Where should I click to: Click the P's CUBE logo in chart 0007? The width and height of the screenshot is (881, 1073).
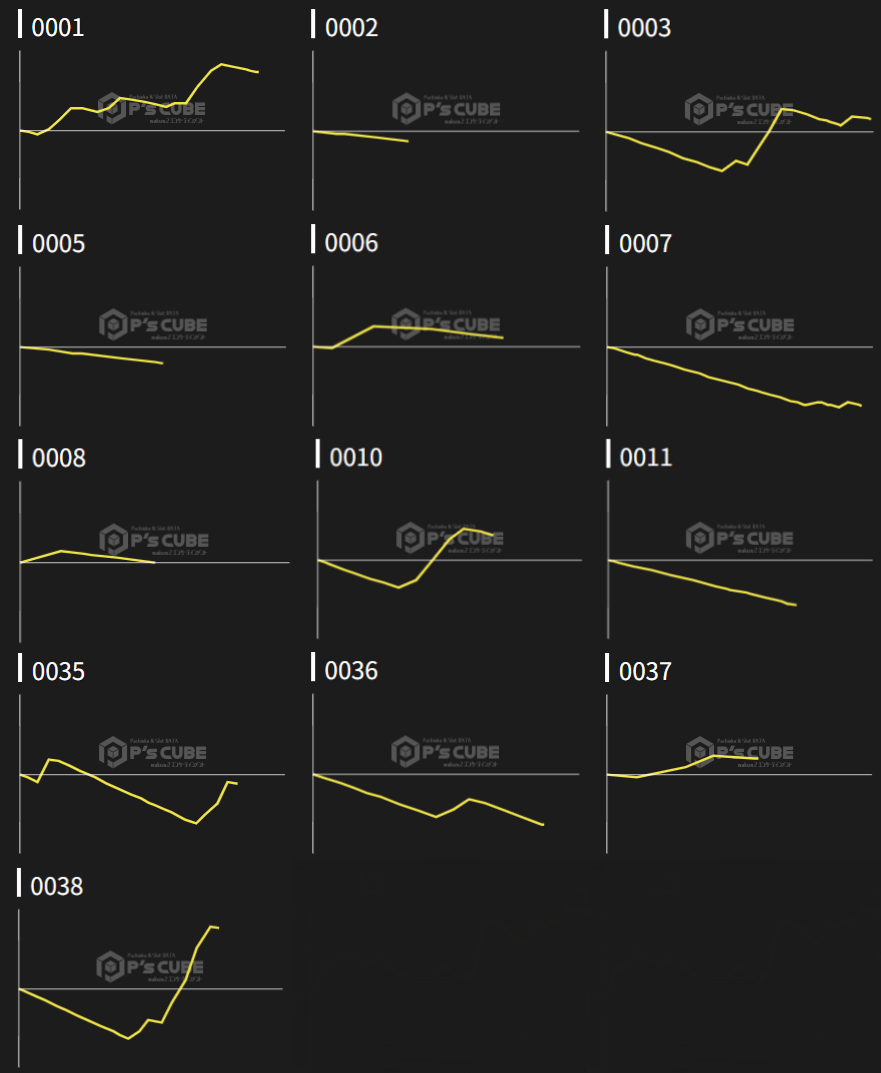click(740, 324)
